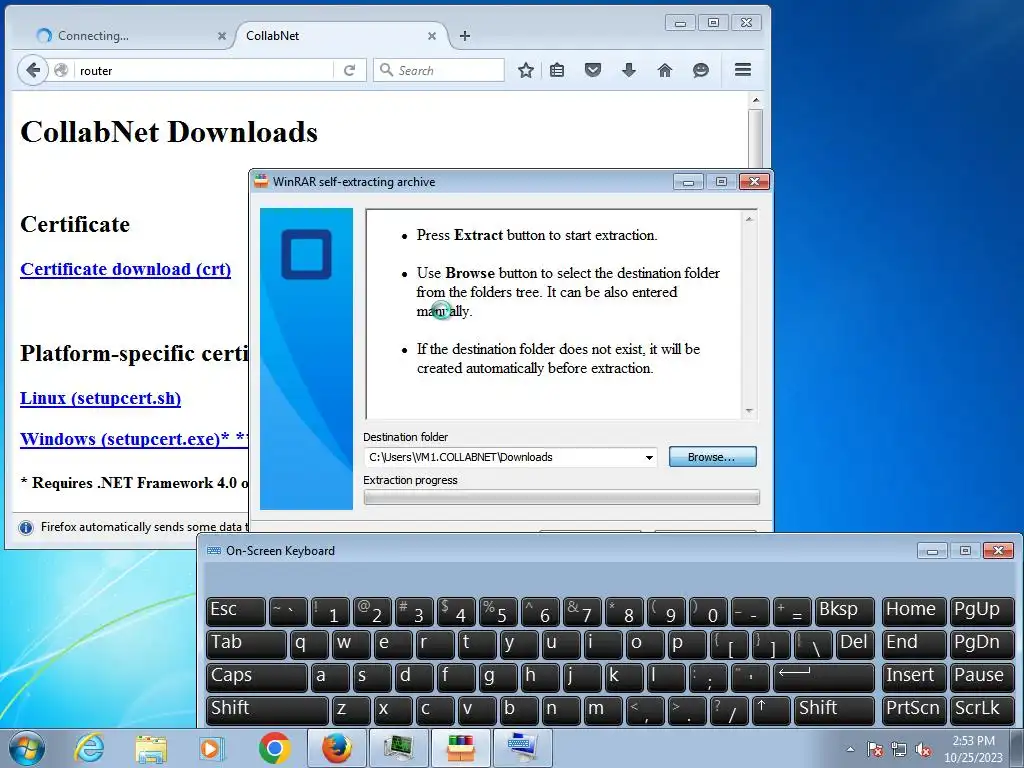Click Enter arrow key on keyboard
The height and width of the screenshot is (768, 1024).
coord(824,677)
